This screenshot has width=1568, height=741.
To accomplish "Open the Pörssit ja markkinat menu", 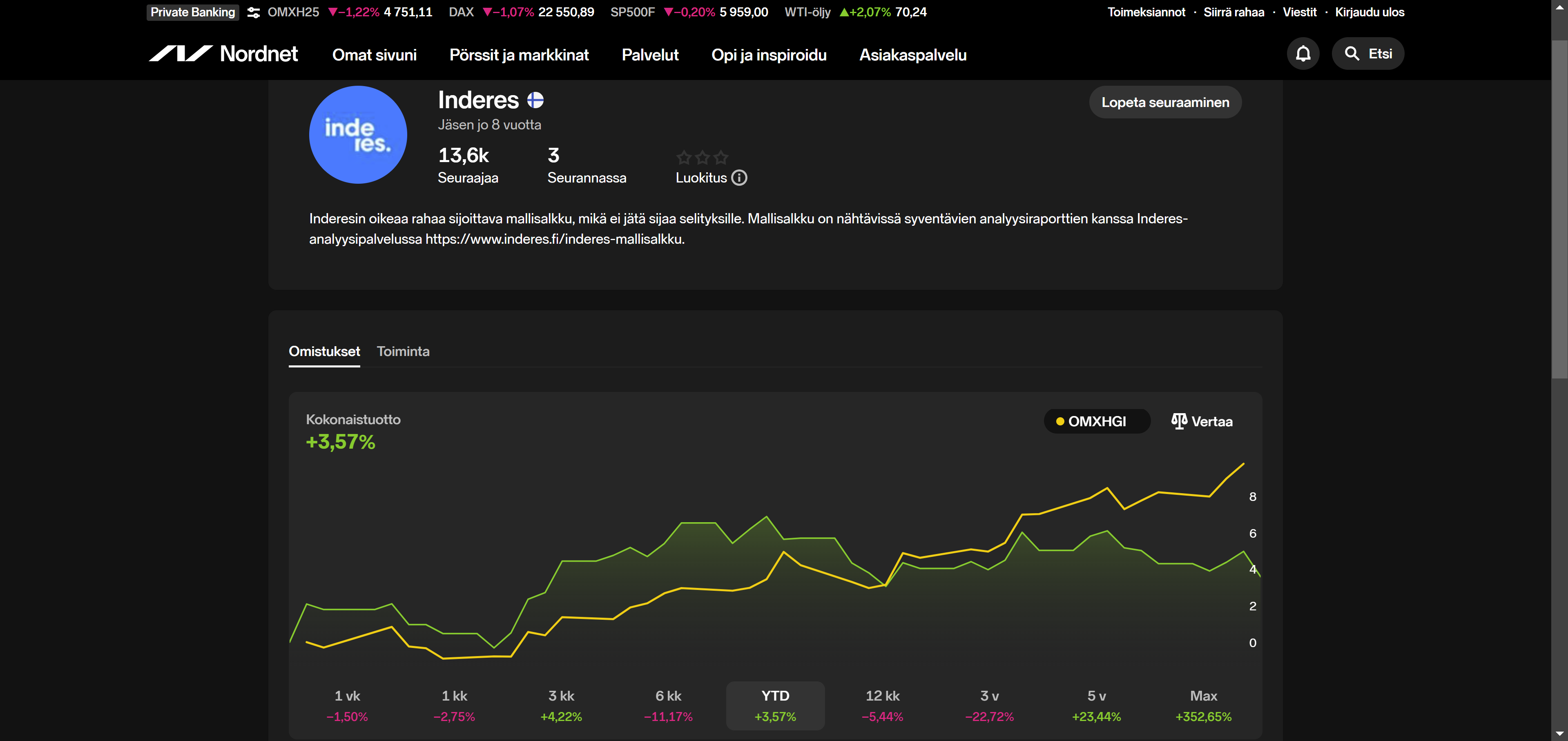I will pos(519,55).
